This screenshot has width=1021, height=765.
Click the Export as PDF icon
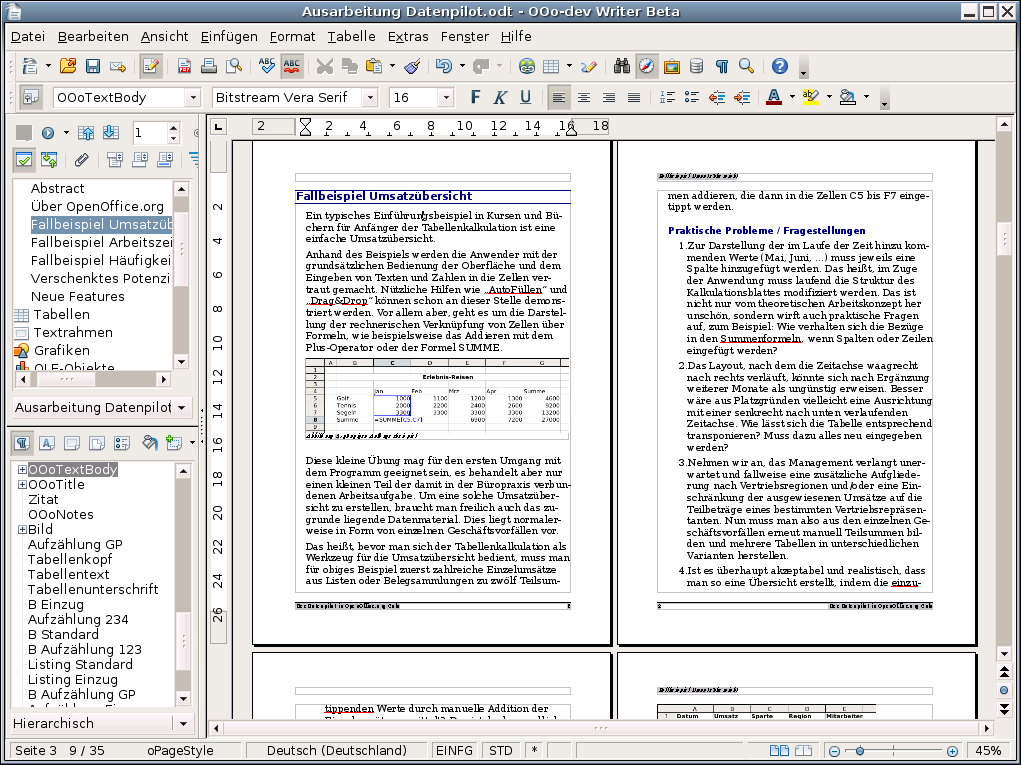pos(184,66)
